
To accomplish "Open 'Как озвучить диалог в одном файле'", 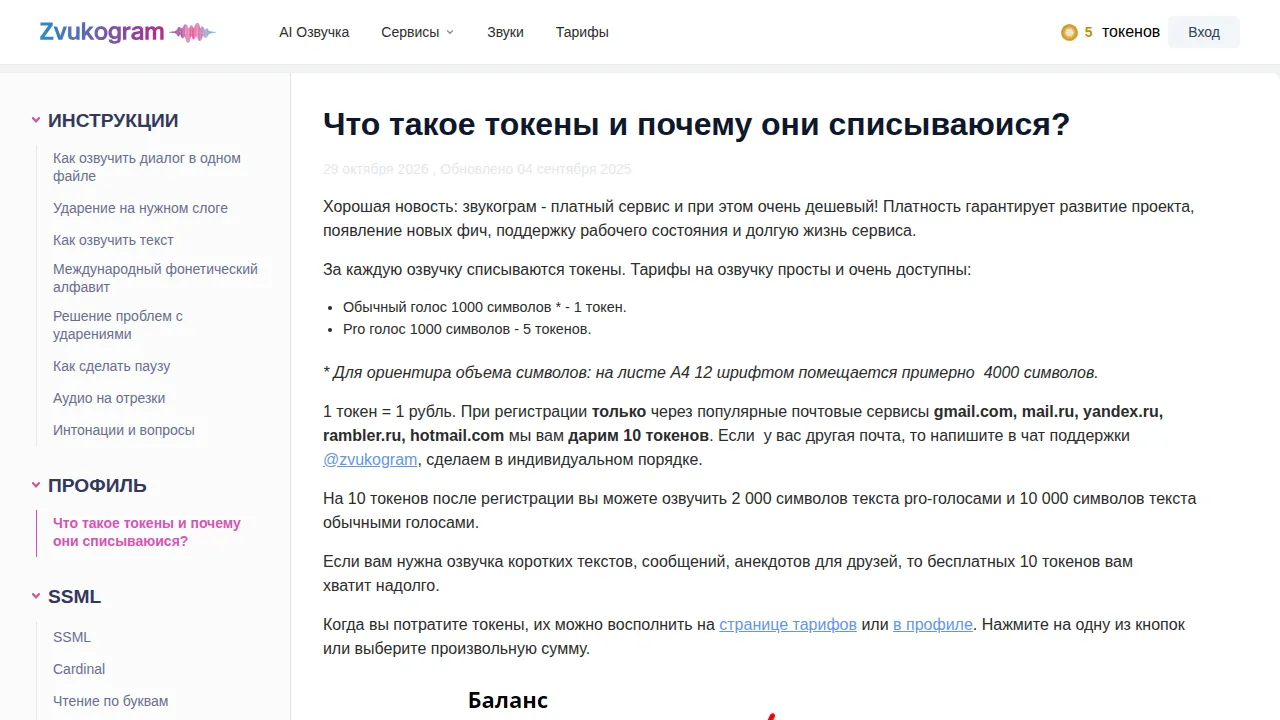I will coord(147,167).
